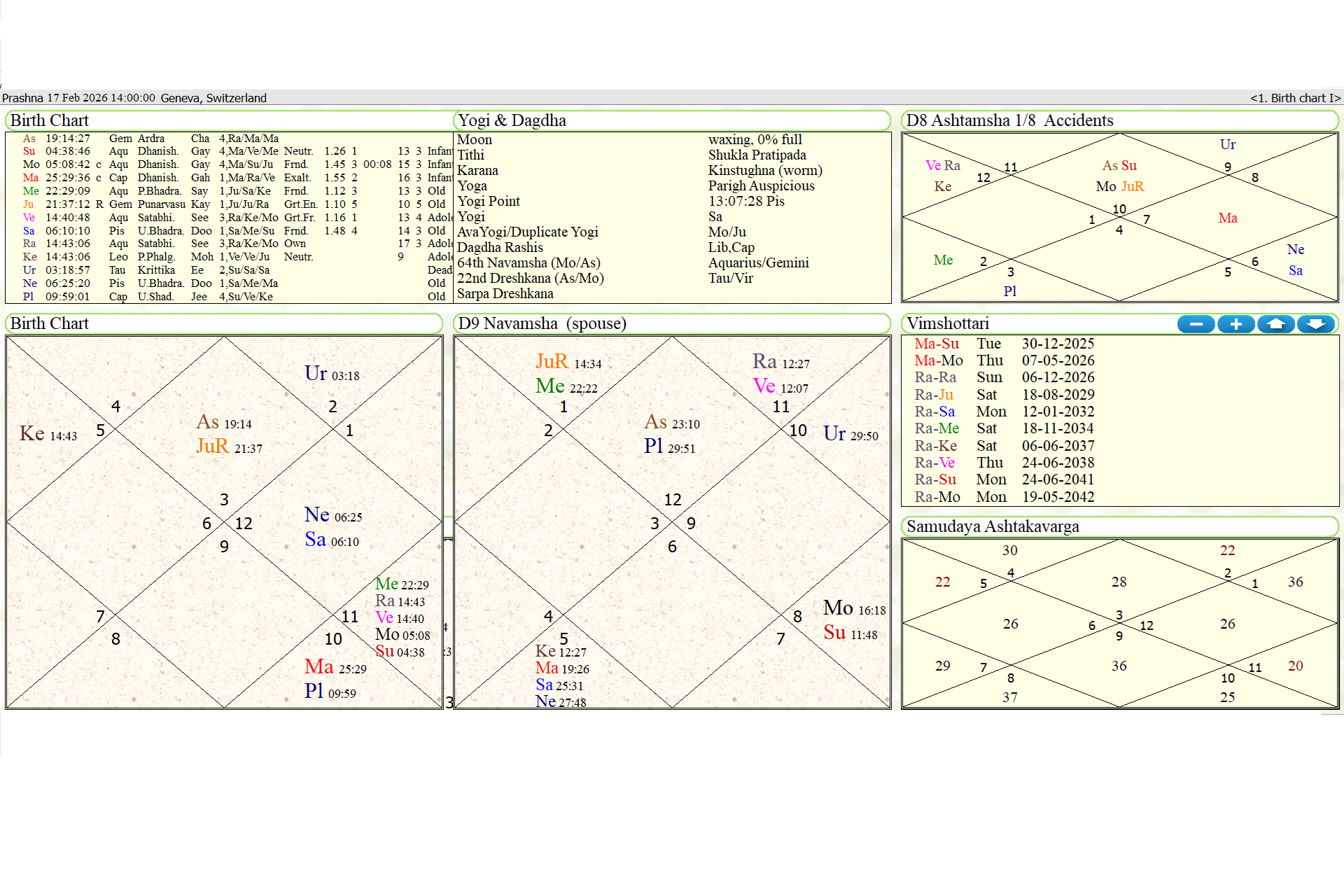Screen dimensions: 1344x896
Task: Open the D9 Navamsha (spouse) panel header
Action: pos(542,323)
